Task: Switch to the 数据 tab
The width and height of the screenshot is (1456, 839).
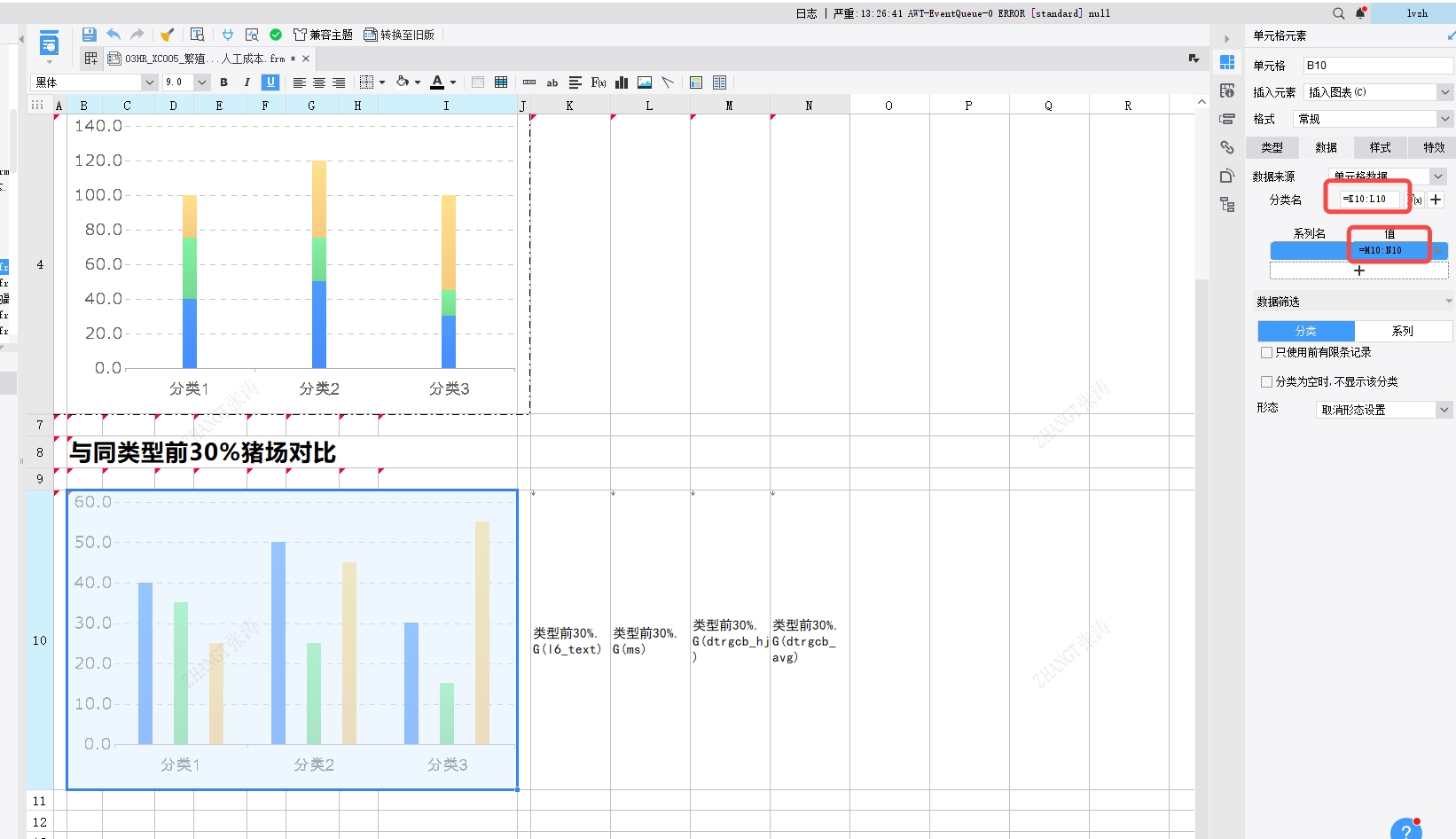Action: click(1327, 147)
